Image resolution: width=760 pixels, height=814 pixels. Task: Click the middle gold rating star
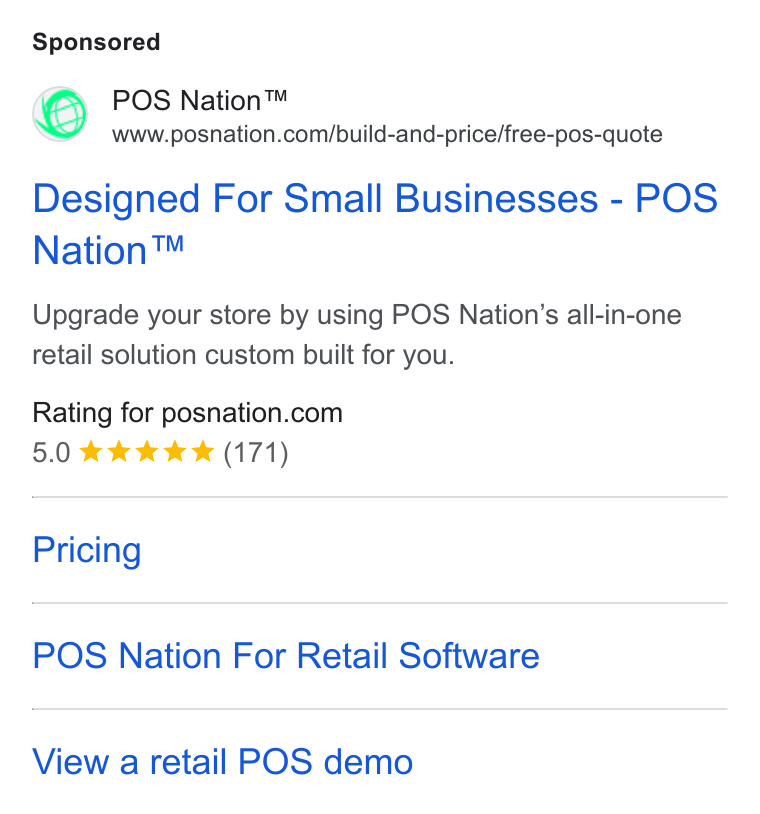(147, 452)
